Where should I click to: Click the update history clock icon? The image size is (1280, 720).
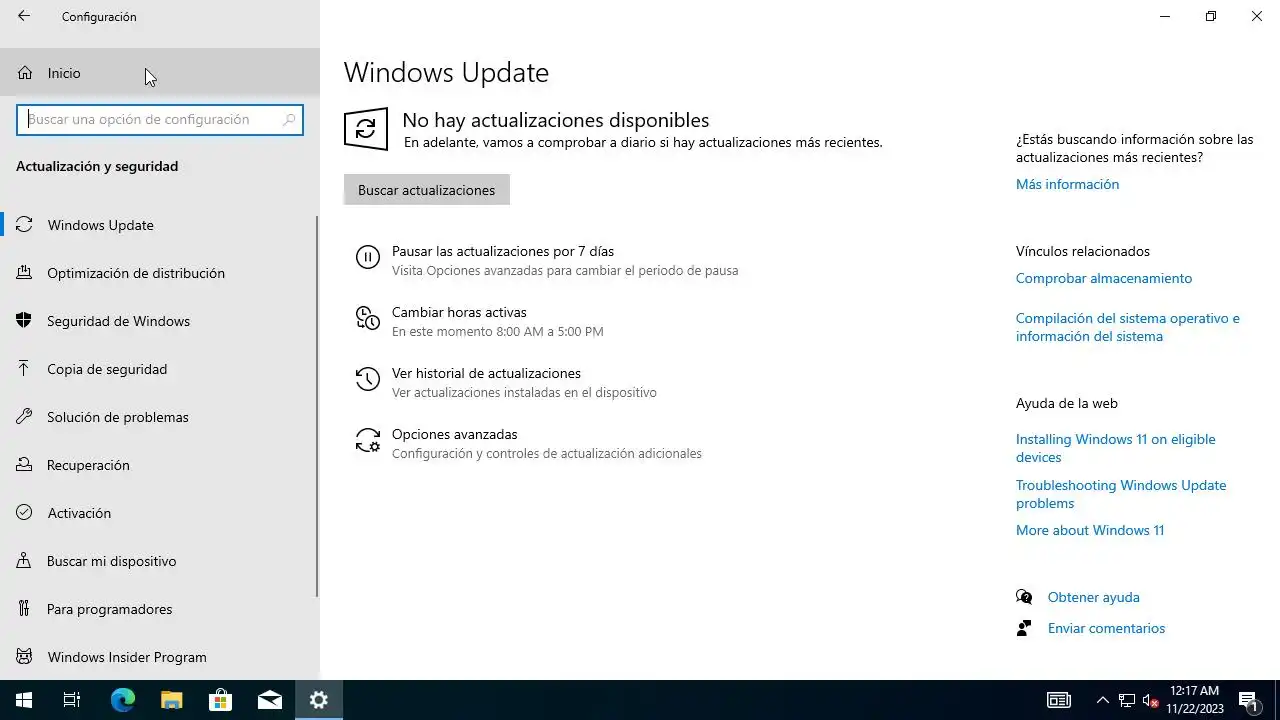(368, 380)
